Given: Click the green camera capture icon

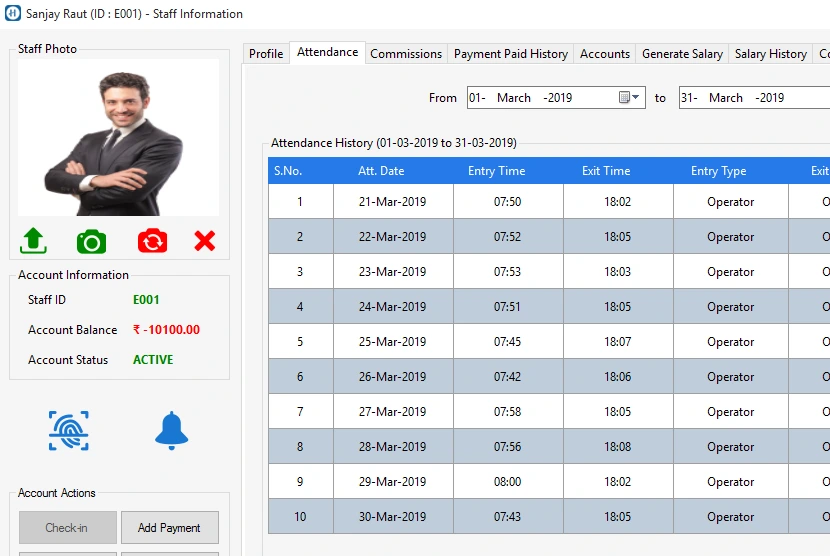Looking at the screenshot, I should coord(91,241).
